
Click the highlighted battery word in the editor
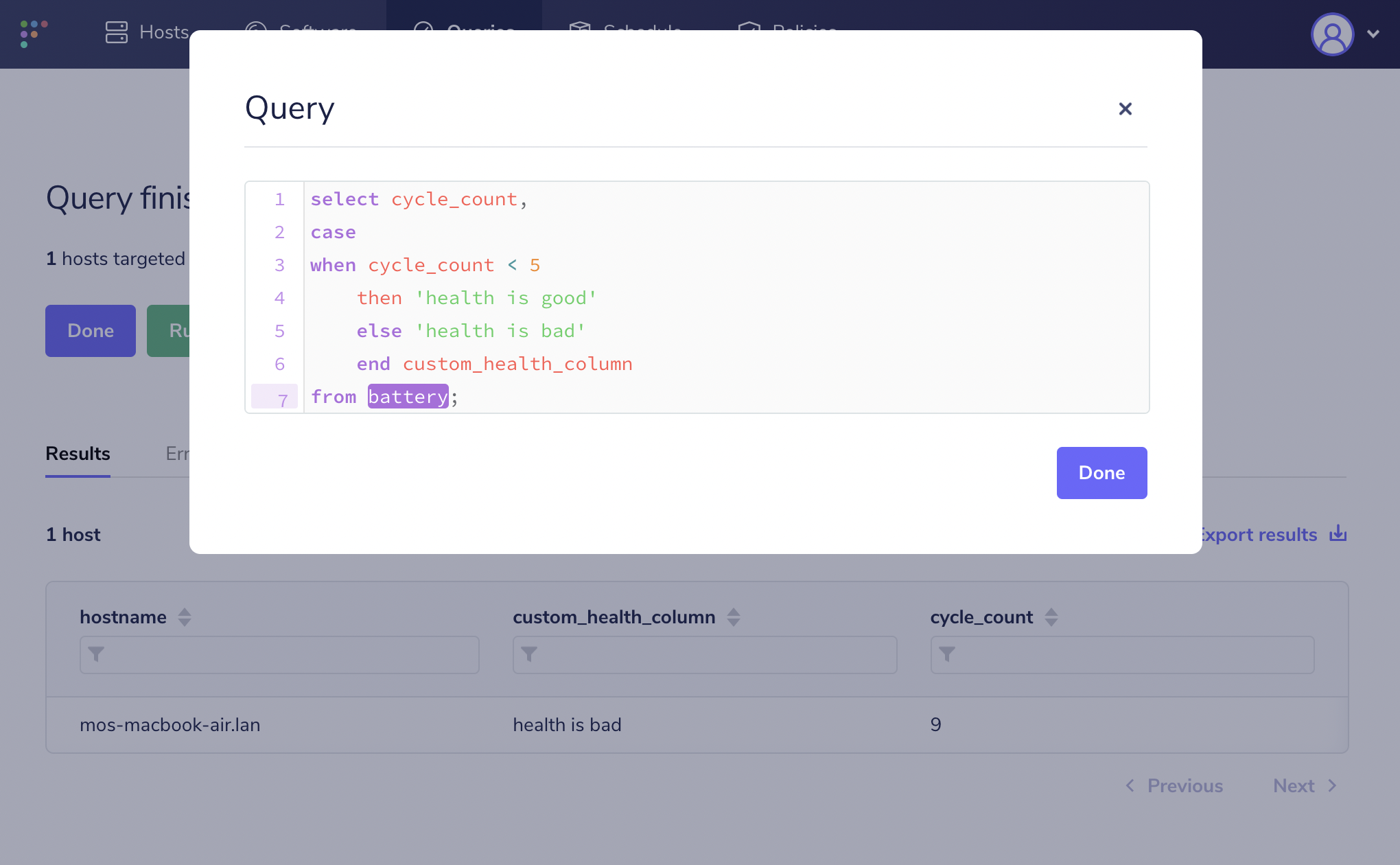pyautogui.click(x=408, y=397)
